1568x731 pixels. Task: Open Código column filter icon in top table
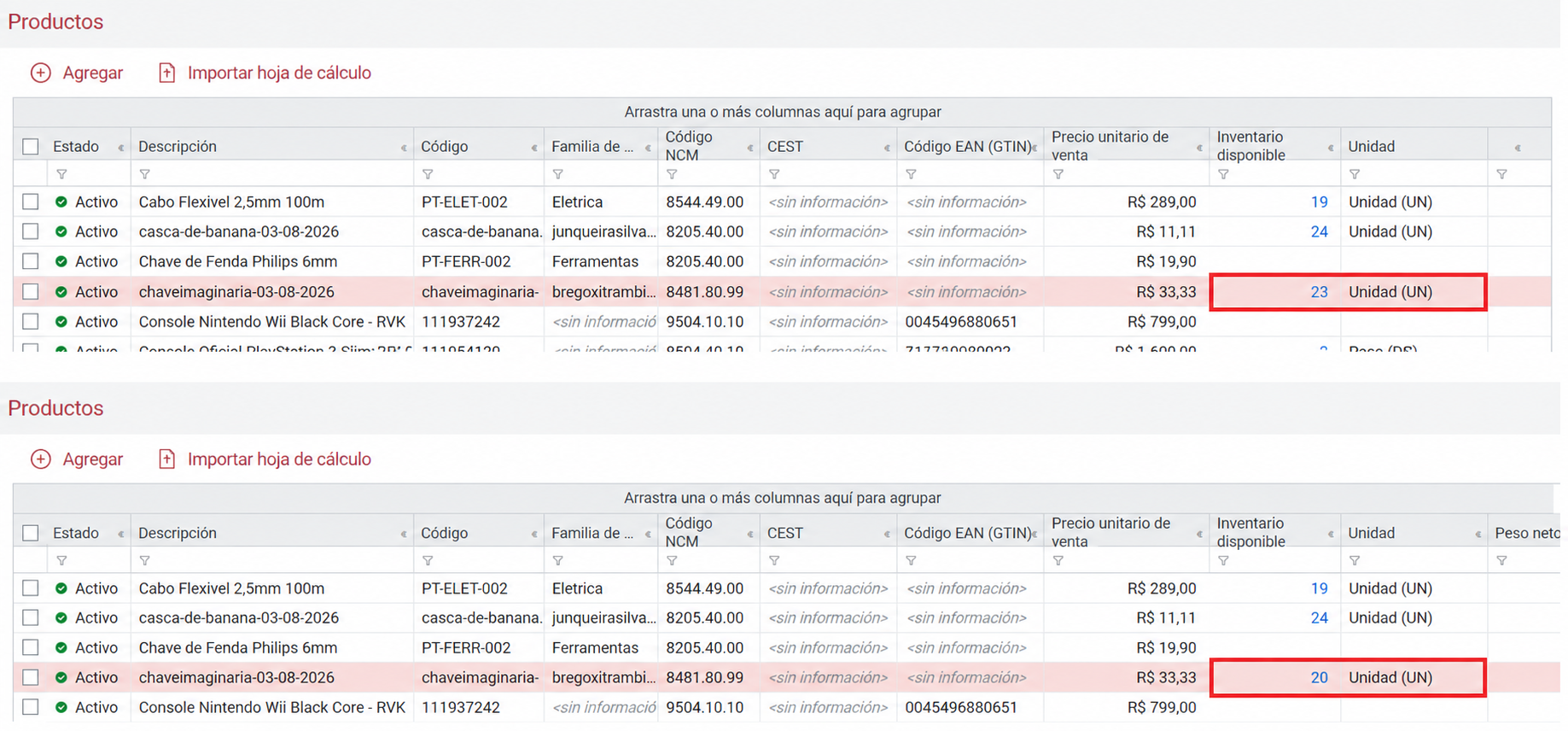point(428,174)
